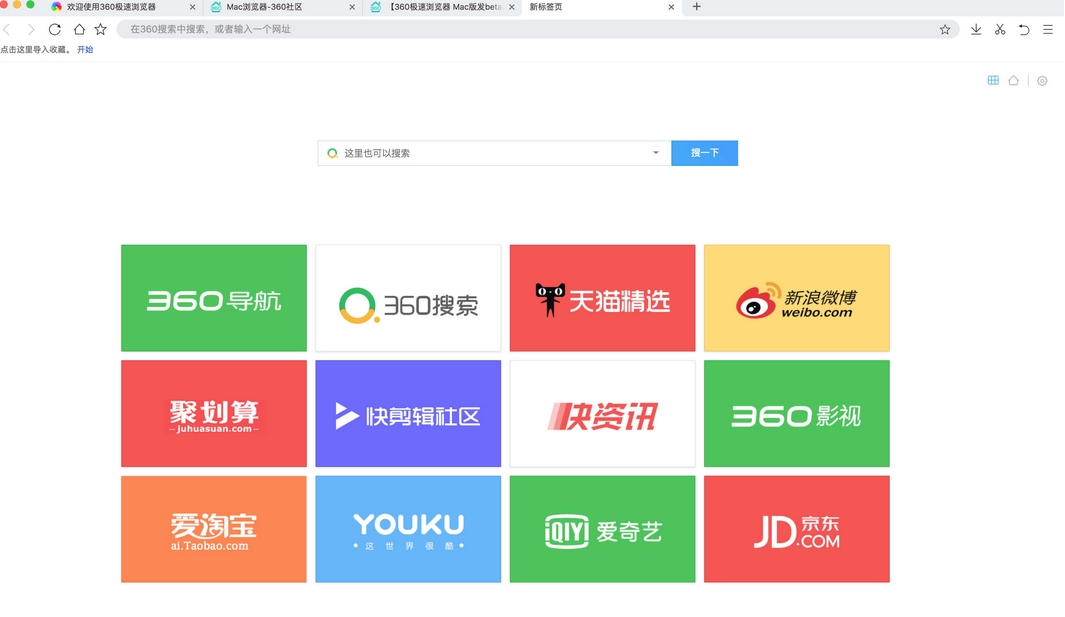Click the 点击这里导入收藏 text in bookmarks bar
The width and height of the screenshot is (1065, 617).
pos(35,50)
